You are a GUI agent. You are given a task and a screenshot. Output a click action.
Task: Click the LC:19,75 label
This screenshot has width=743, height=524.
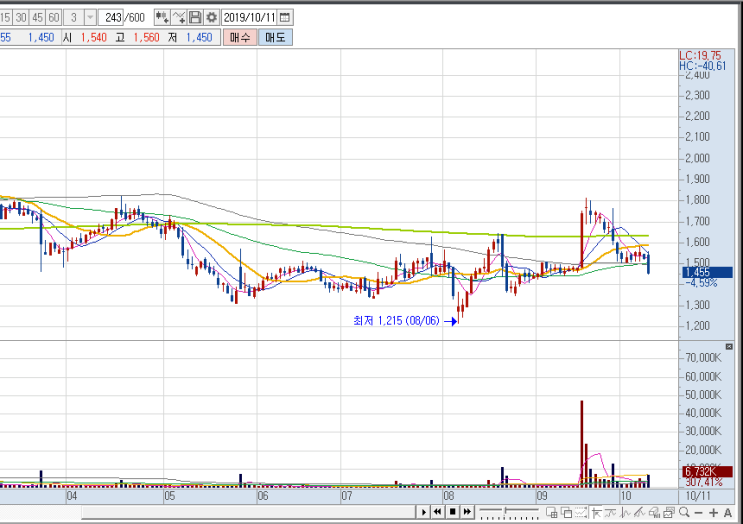(700, 55)
